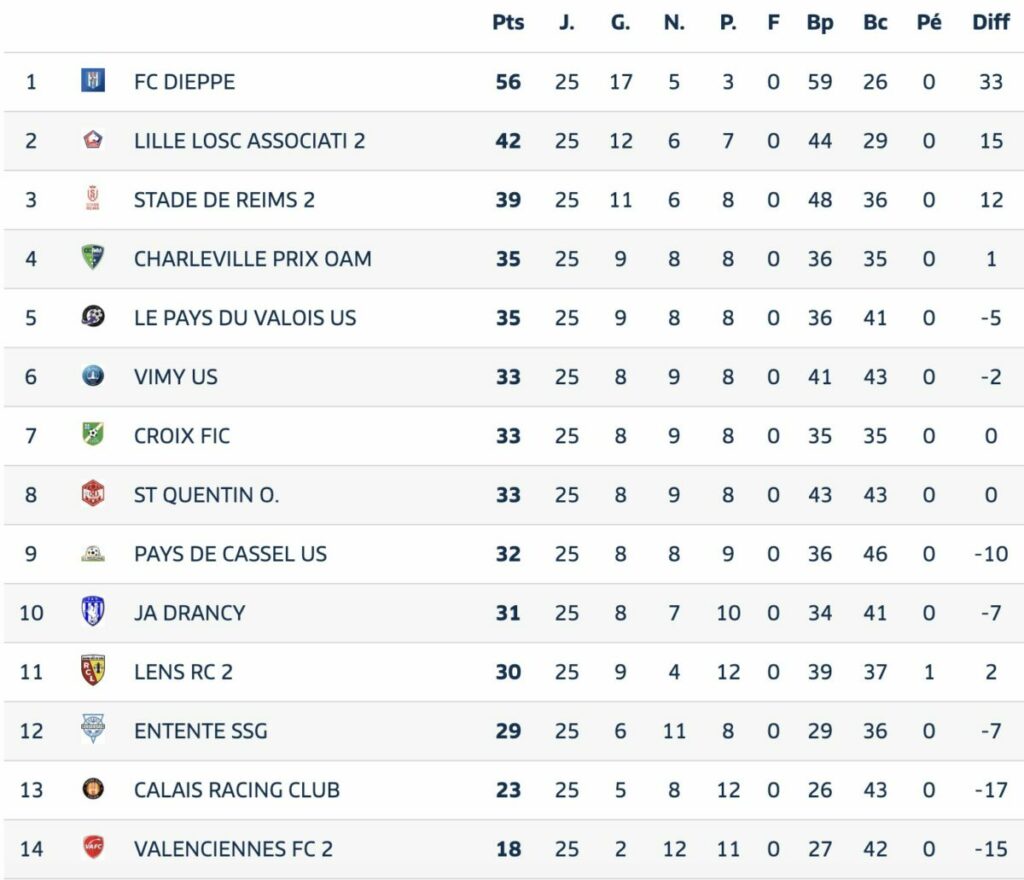Open the FC DIEPPE team name
Screen dimensions: 1024x880
point(184,82)
